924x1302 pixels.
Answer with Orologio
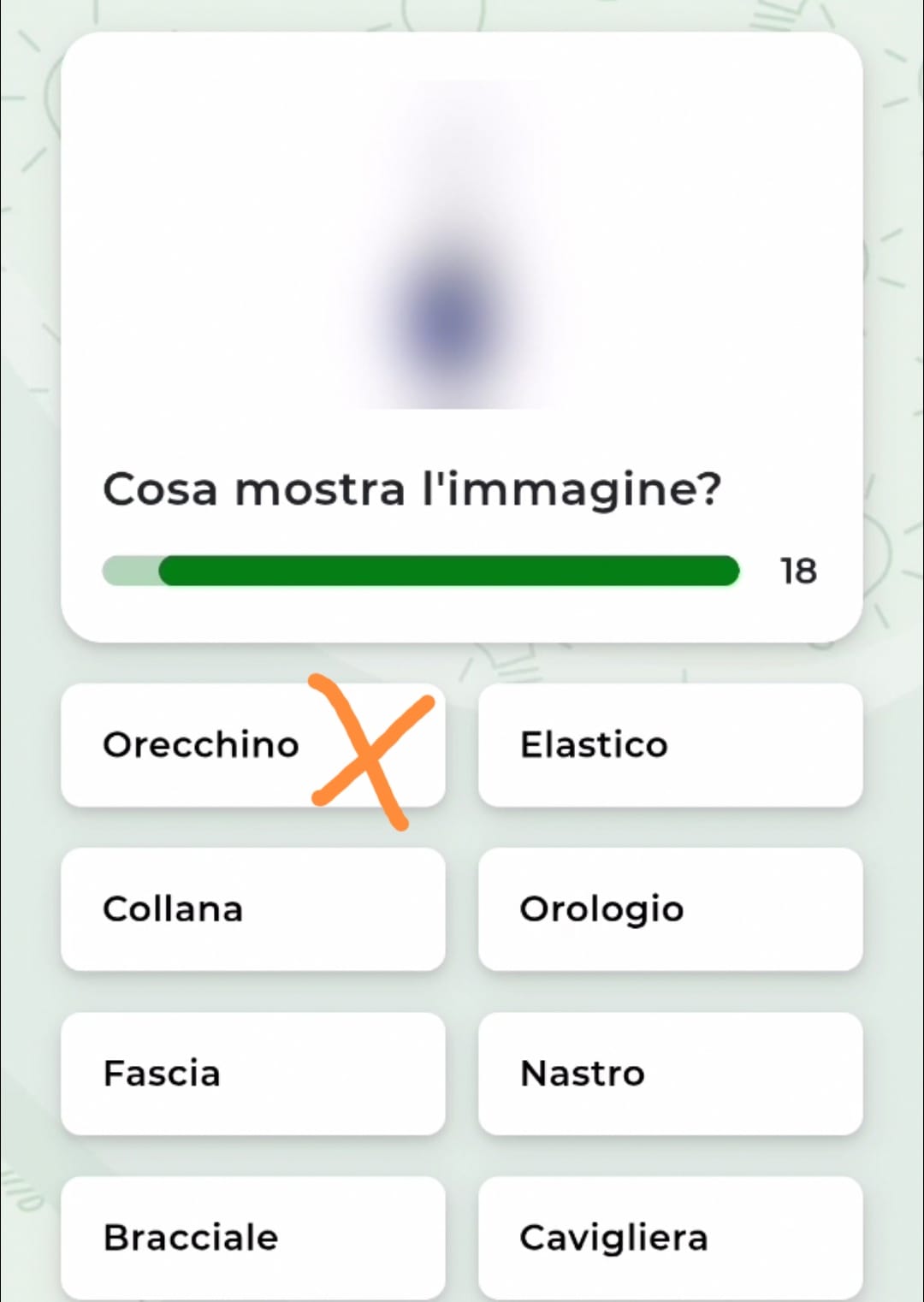click(x=670, y=909)
